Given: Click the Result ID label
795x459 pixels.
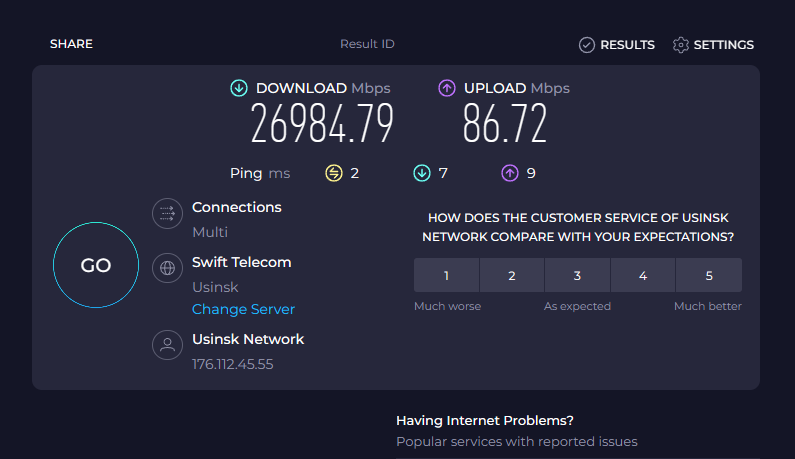Looking at the screenshot, I should coord(367,44).
